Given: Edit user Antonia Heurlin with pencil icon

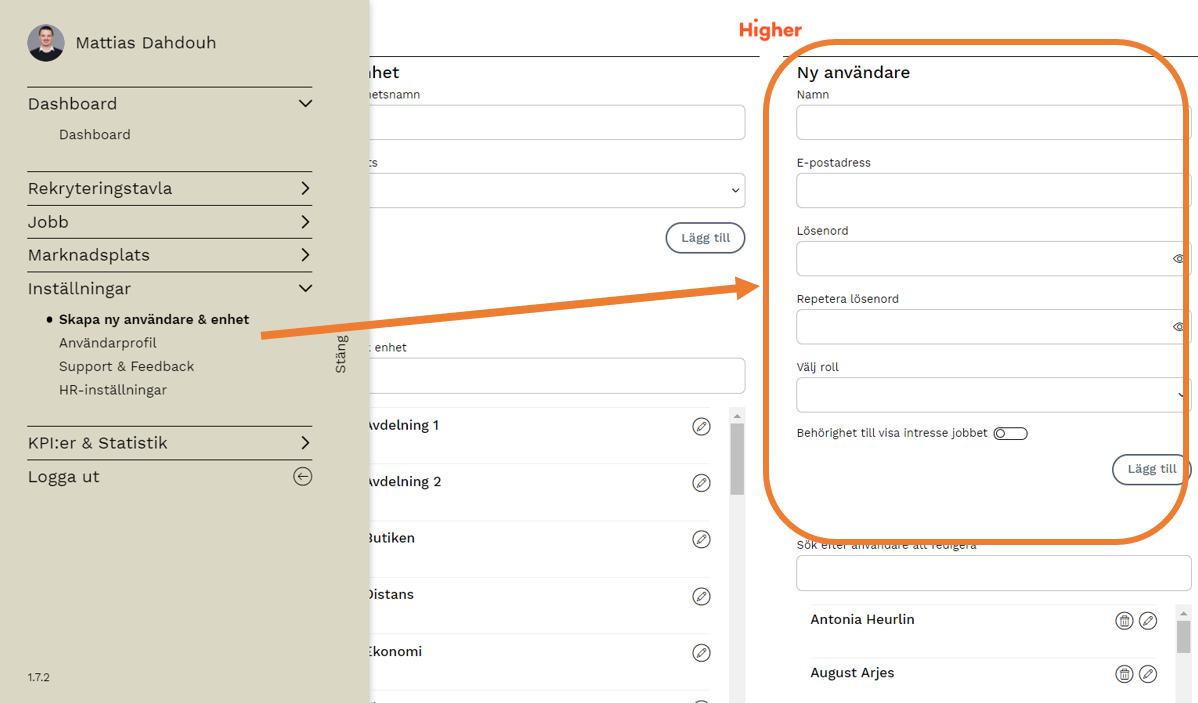Looking at the screenshot, I should point(1148,621).
